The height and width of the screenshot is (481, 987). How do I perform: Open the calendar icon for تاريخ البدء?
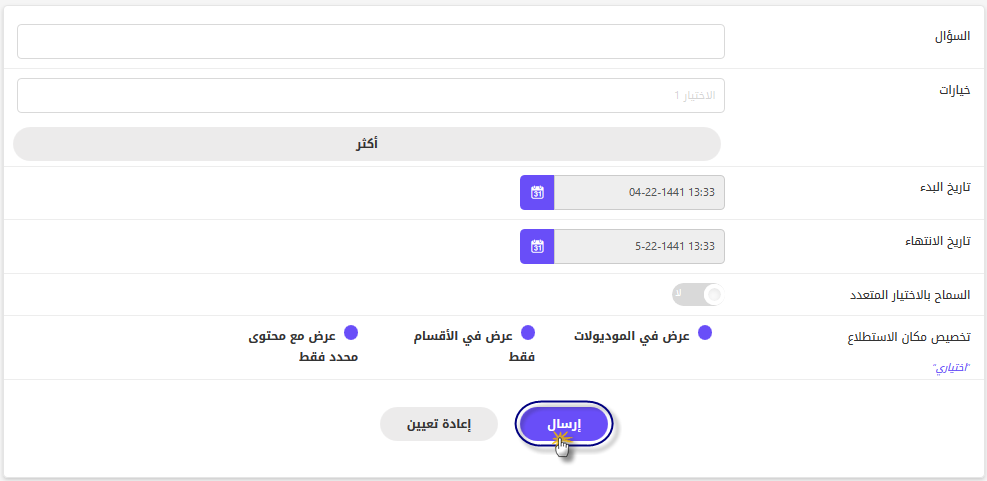537,193
